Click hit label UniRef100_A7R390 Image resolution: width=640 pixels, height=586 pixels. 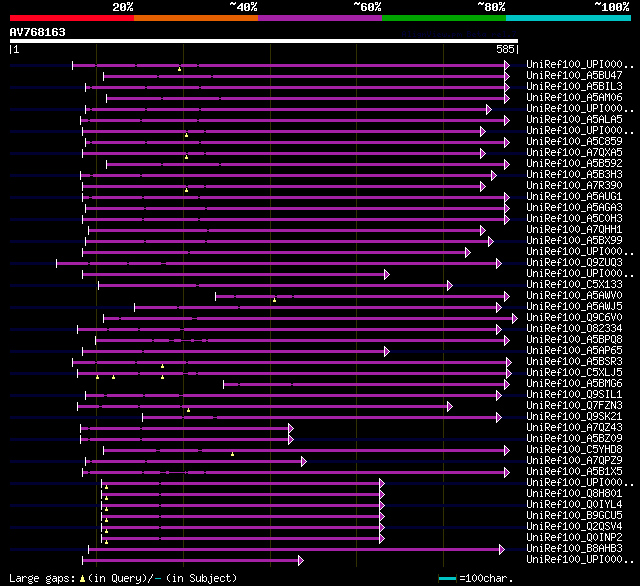(x=574, y=186)
